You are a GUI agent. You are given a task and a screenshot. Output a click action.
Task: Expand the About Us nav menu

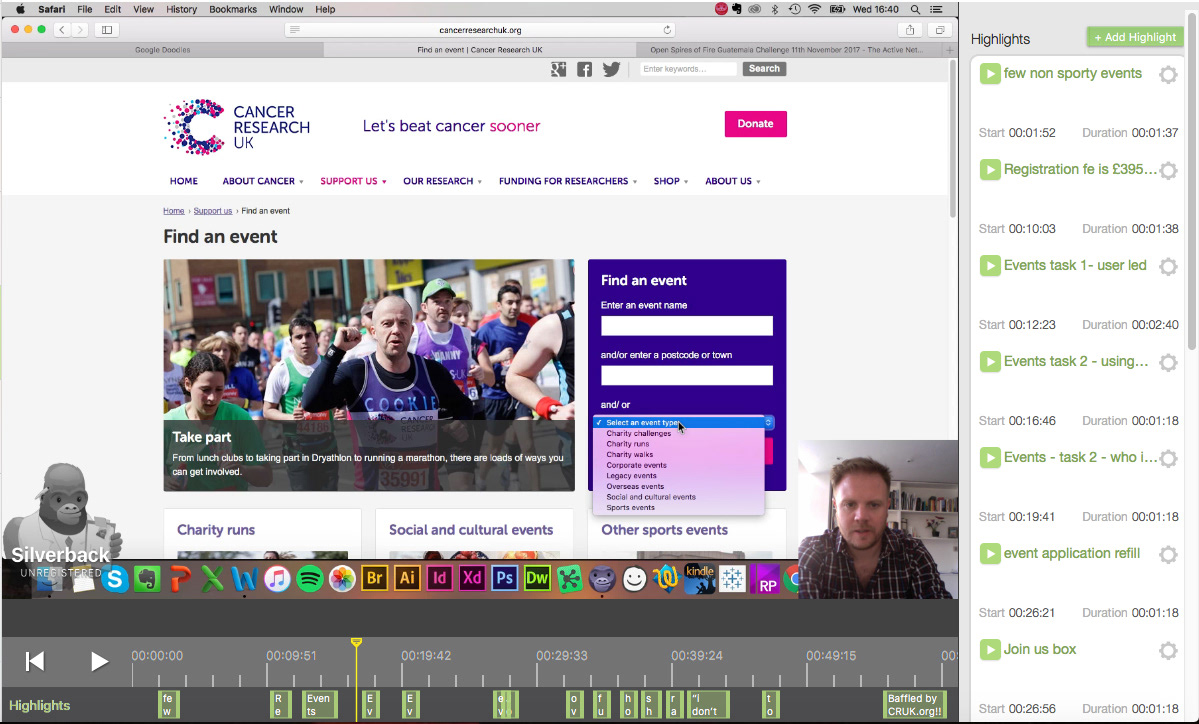click(733, 181)
